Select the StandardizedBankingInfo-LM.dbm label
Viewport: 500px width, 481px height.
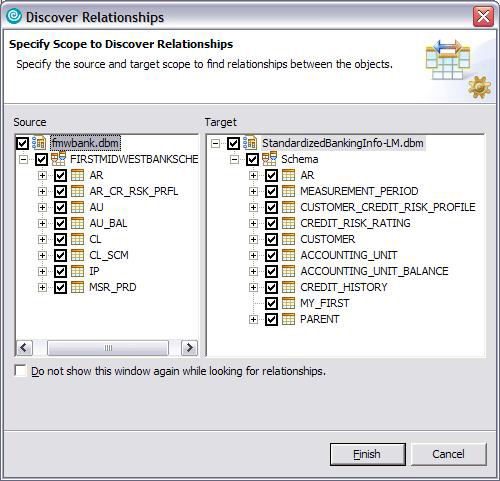click(343, 143)
